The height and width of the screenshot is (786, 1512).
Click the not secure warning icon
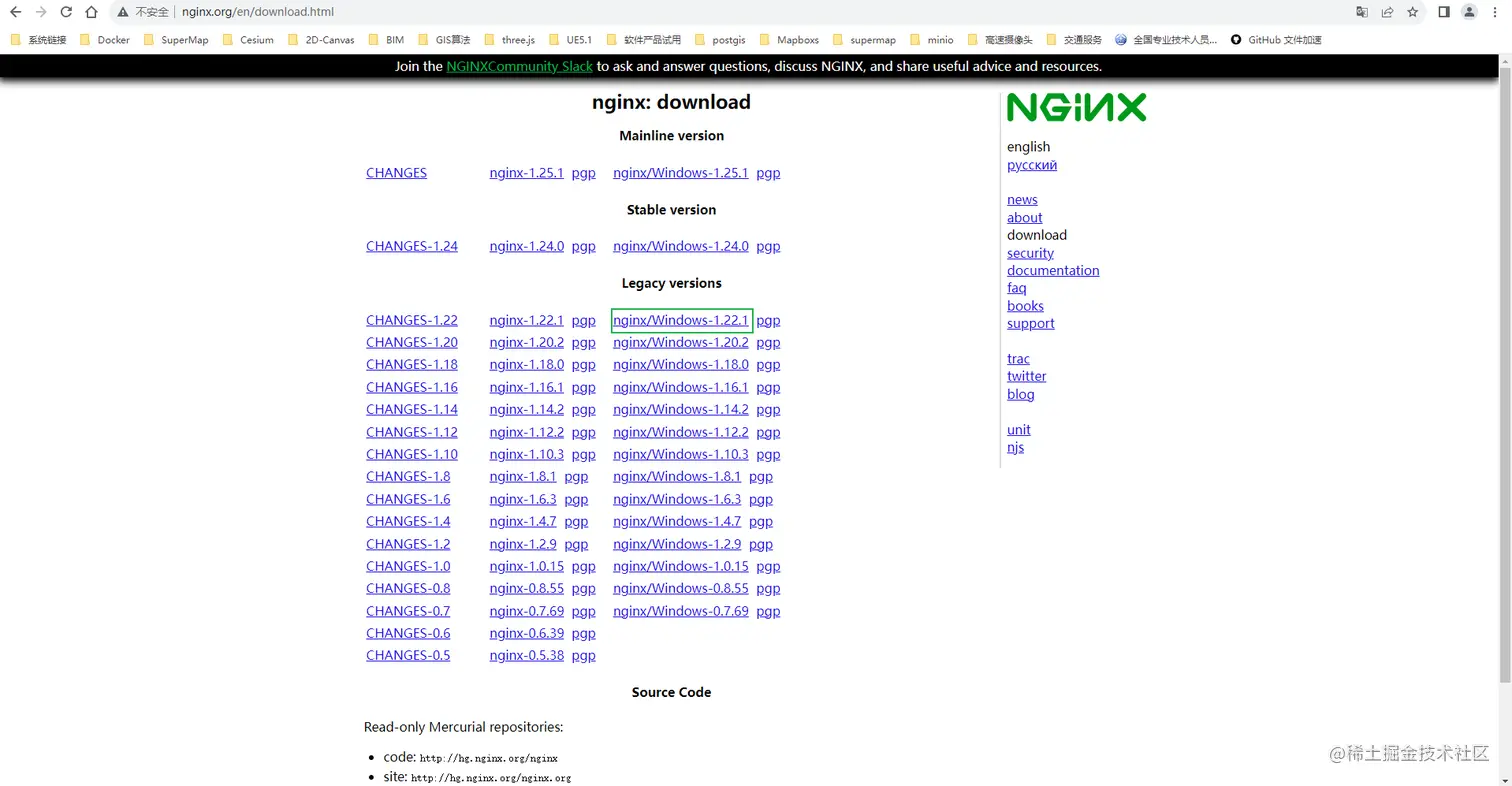point(122,12)
